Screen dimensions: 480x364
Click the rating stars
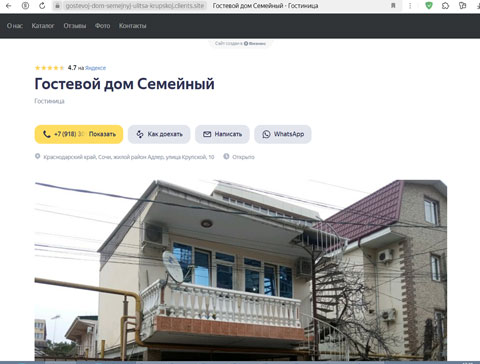click(49, 68)
